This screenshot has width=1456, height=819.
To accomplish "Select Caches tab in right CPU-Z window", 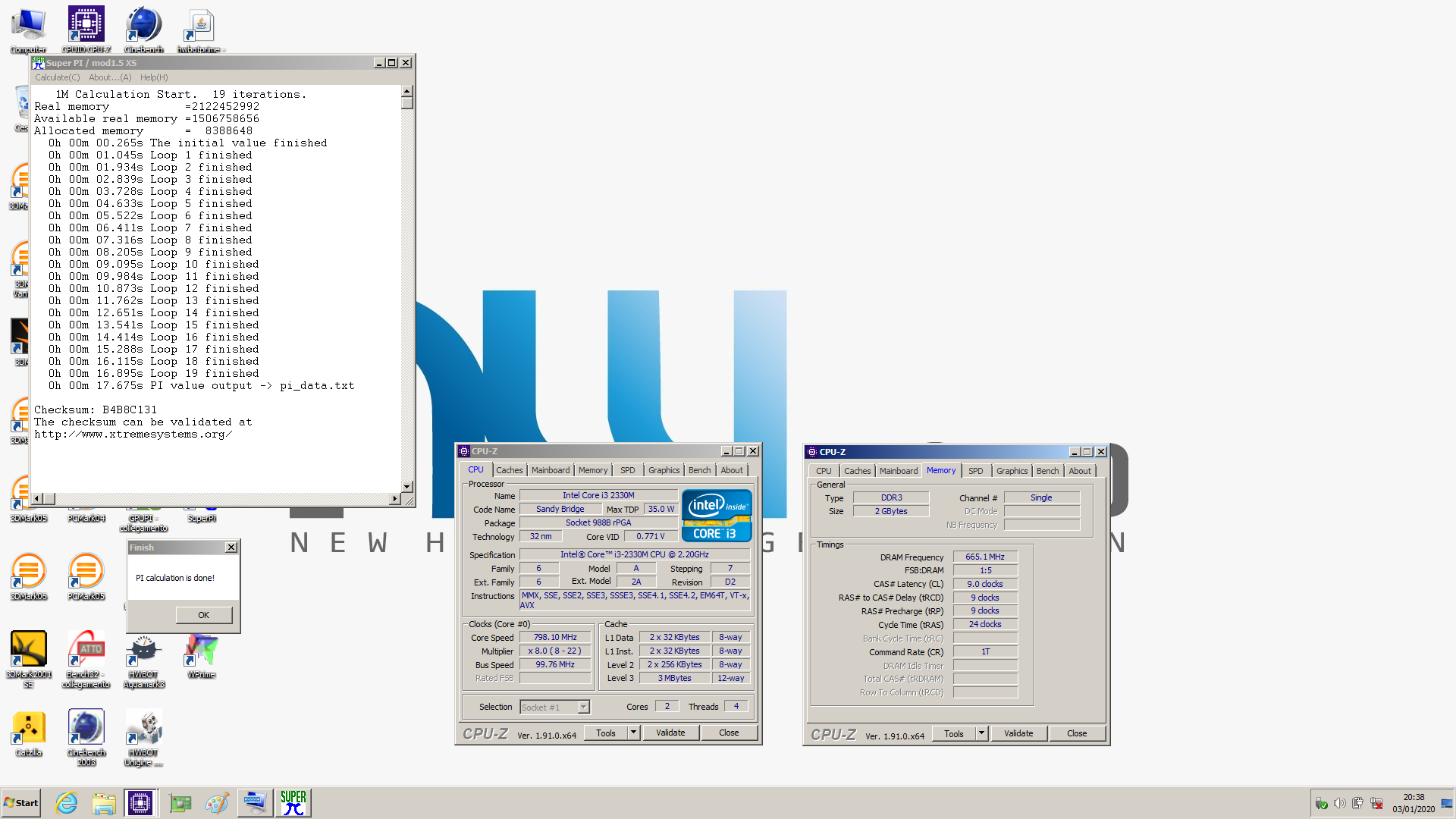I will pyautogui.click(x=858, y=471).
